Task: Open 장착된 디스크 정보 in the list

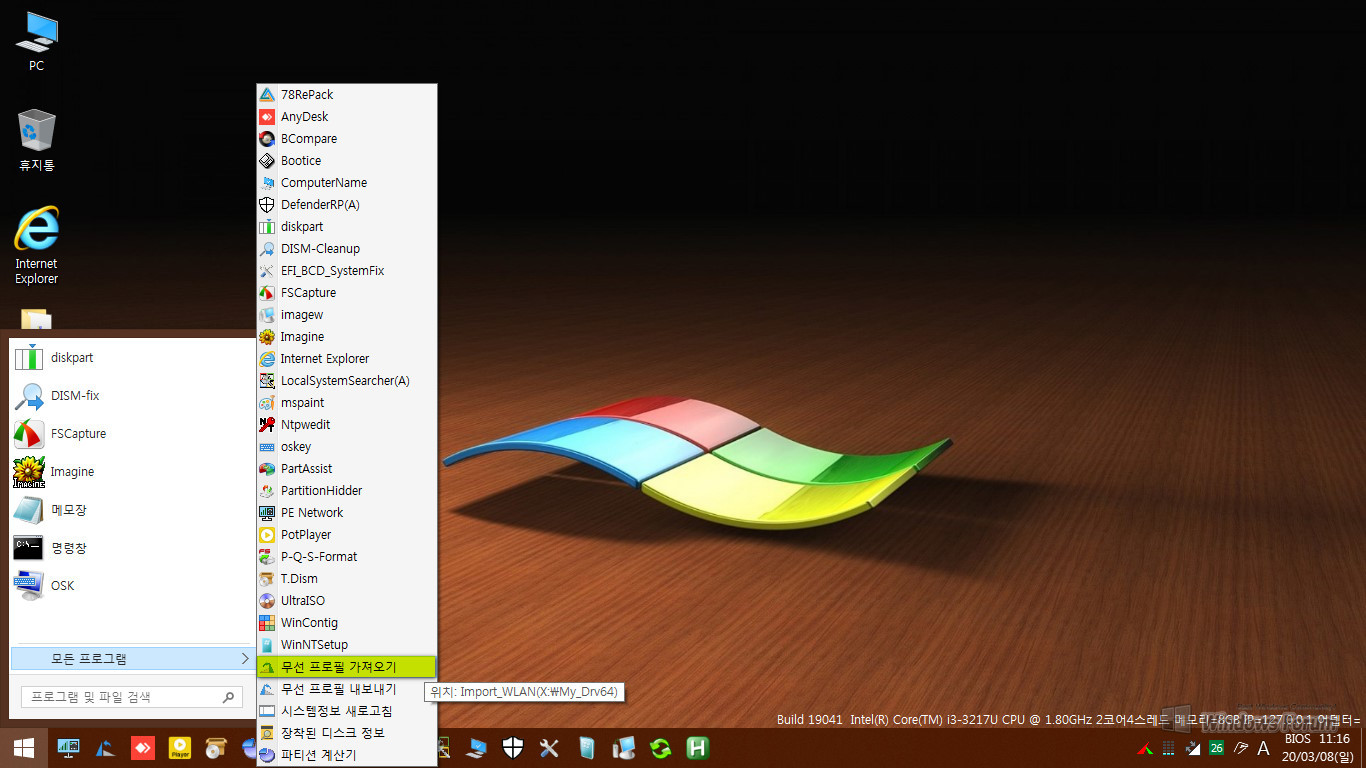Action: (x=347, y=733)
